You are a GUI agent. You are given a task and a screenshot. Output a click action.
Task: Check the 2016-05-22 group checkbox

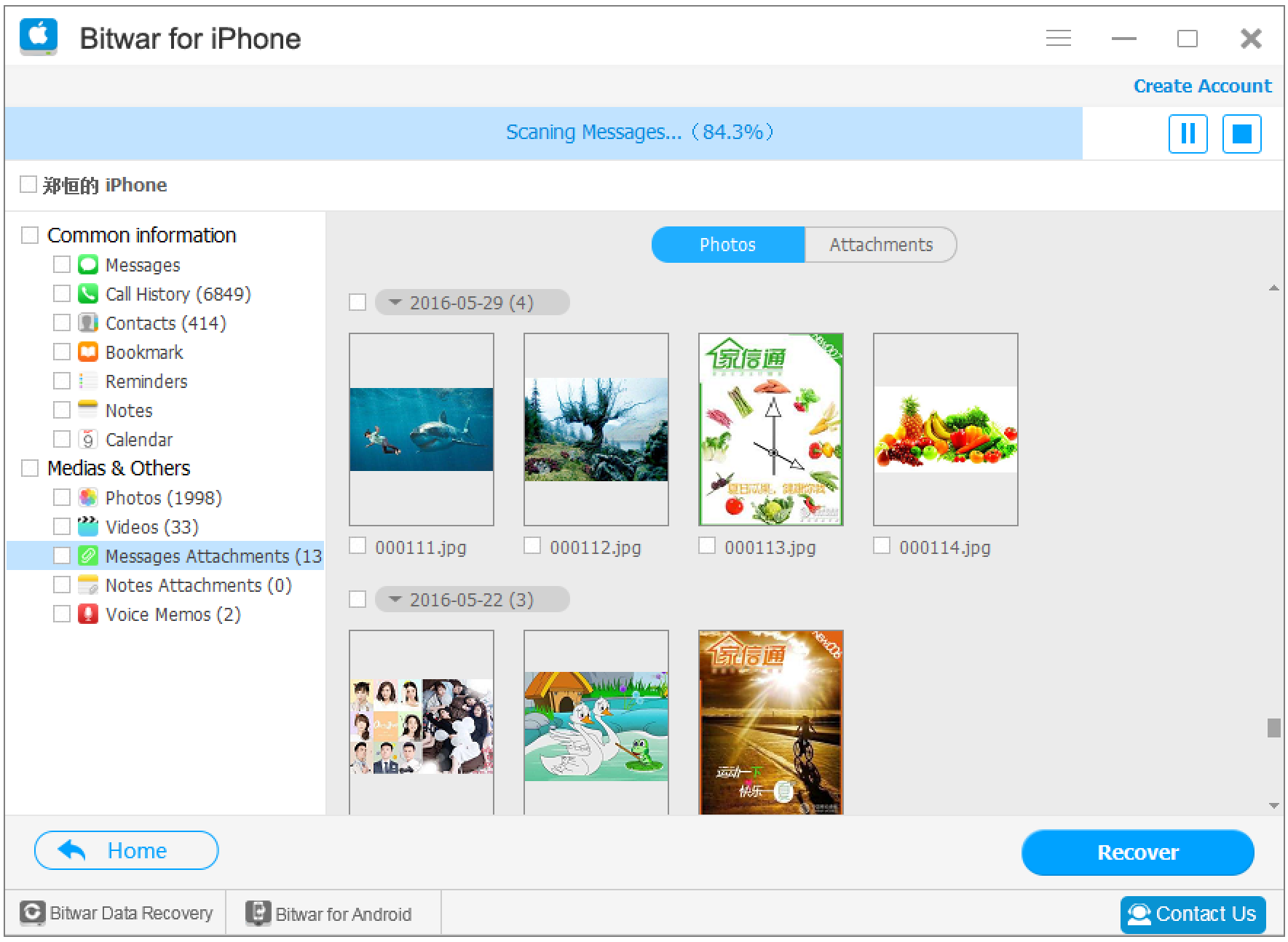357,599
